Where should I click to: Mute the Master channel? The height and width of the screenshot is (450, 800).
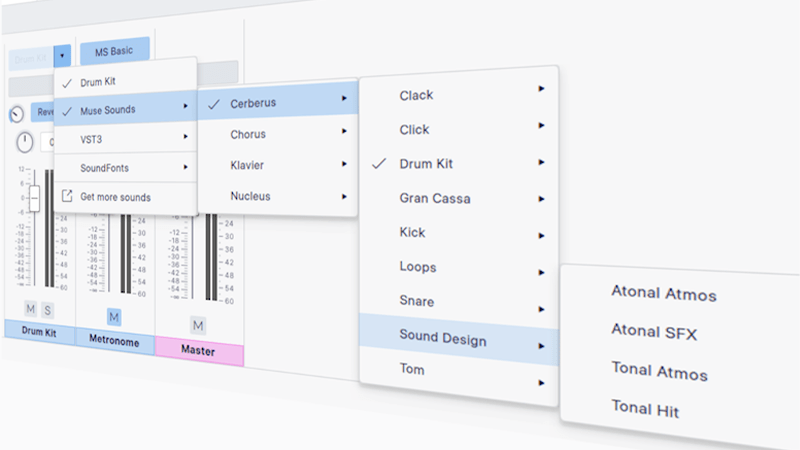point(197,325)
